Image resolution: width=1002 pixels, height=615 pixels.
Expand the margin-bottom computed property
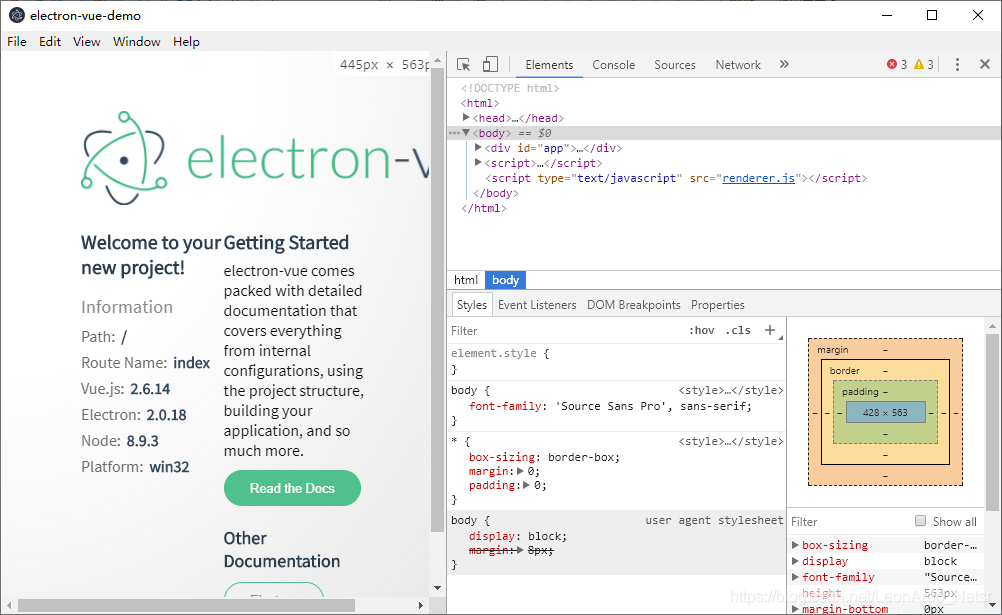click(x=796, y=609)
